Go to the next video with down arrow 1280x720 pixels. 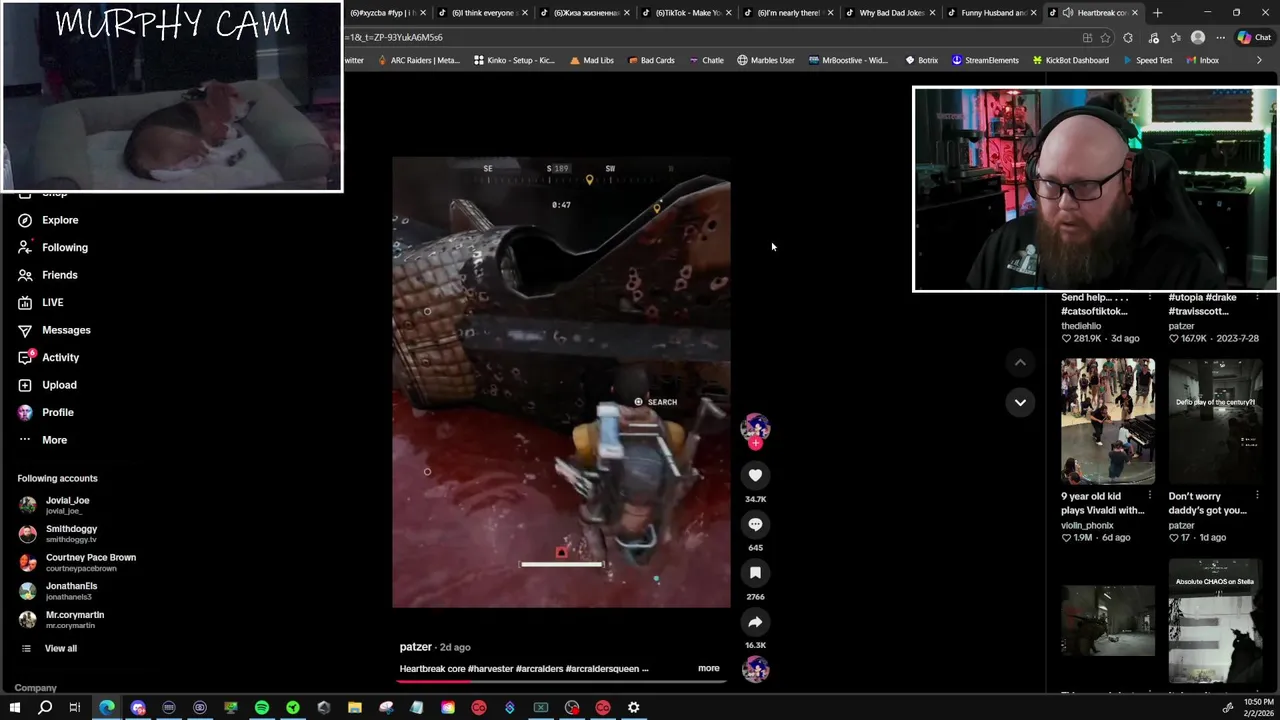[1020, 402]
